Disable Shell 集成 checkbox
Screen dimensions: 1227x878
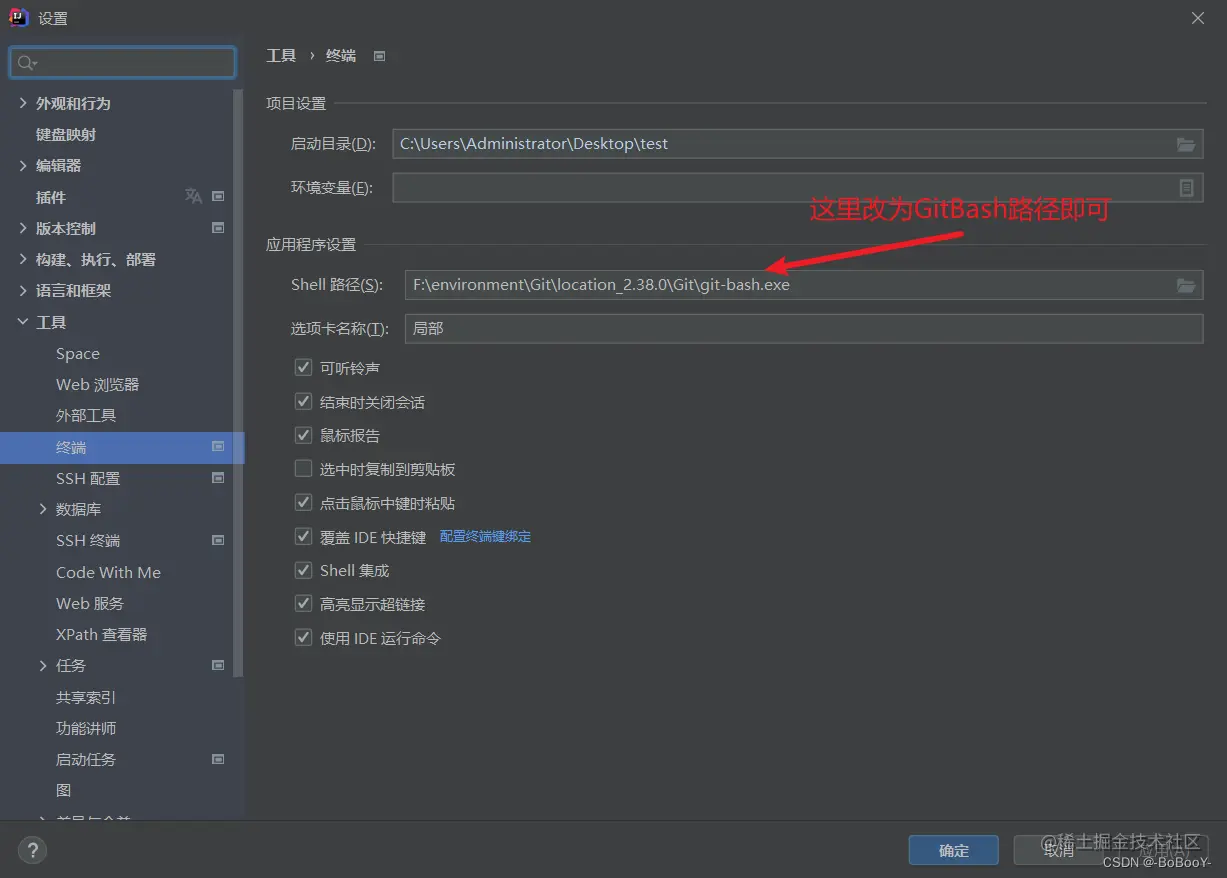(x=304, y=570)
